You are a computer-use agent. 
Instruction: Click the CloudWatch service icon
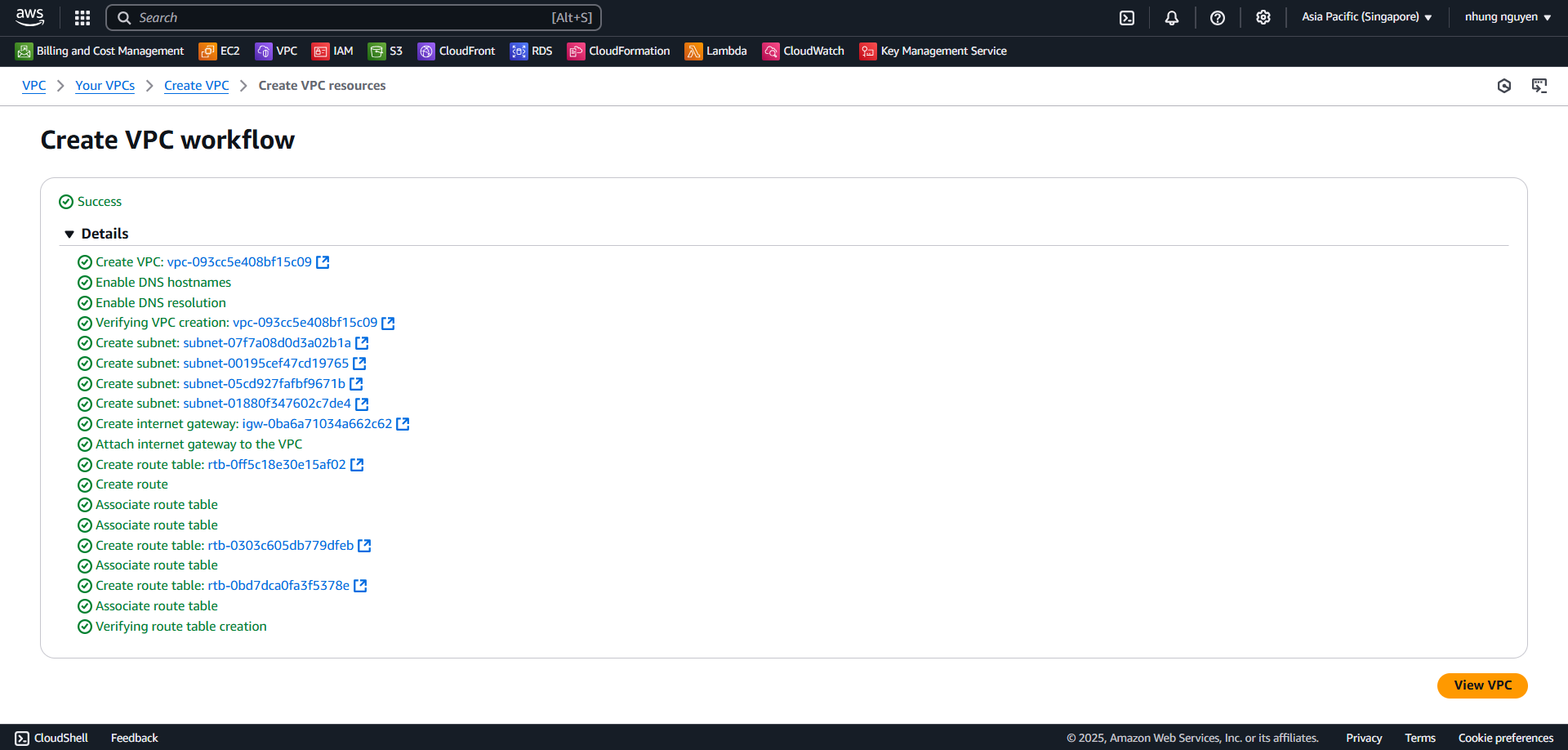coord(770,51)
